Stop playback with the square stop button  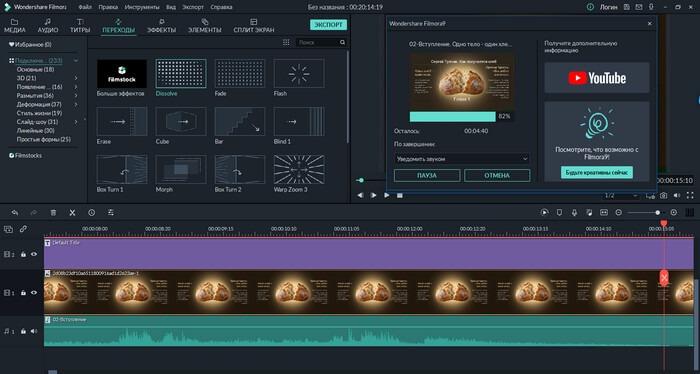[400, 195]
